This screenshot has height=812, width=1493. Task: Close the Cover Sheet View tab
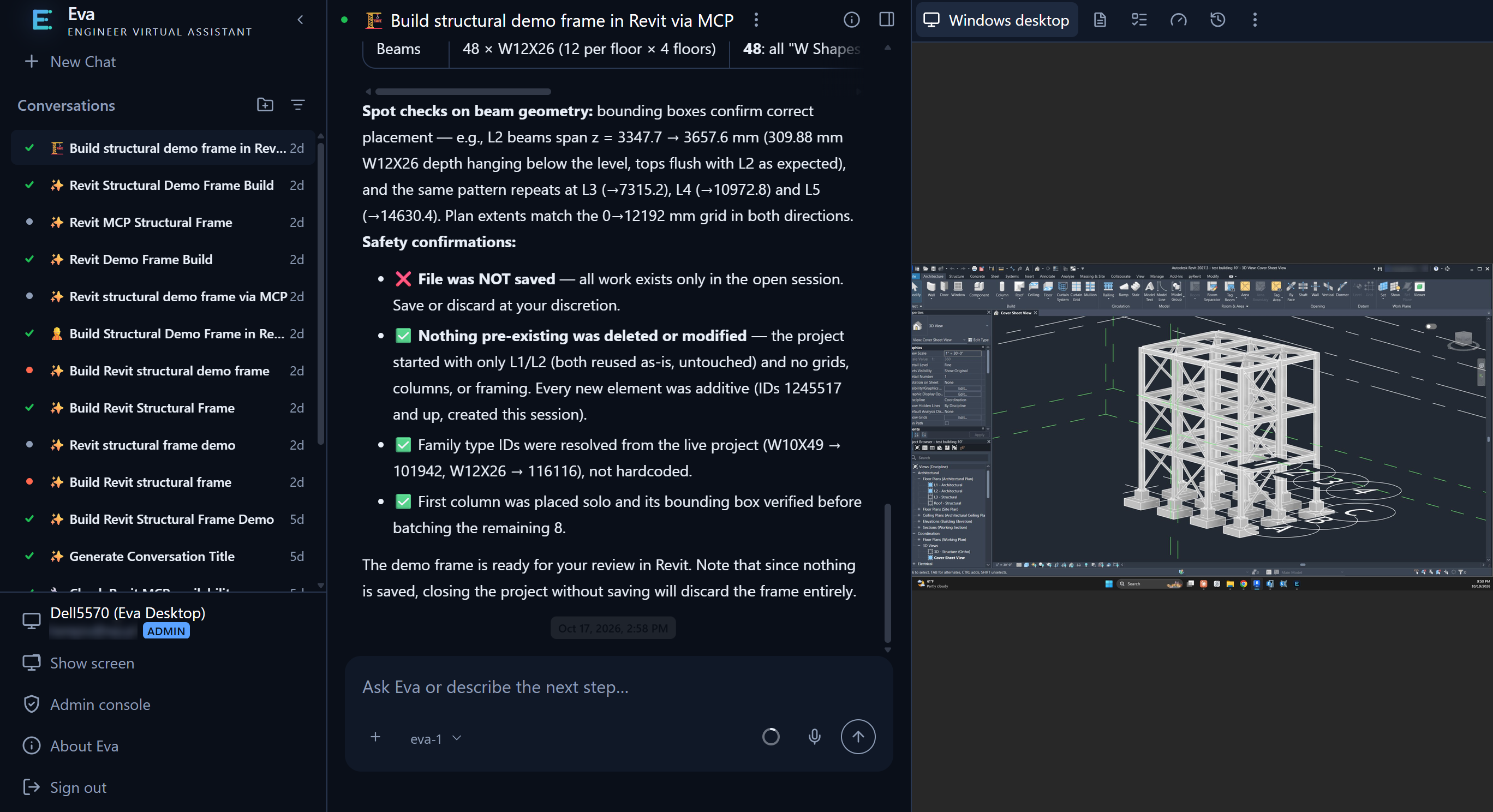pyautogui.click(x=1035, y=313)
